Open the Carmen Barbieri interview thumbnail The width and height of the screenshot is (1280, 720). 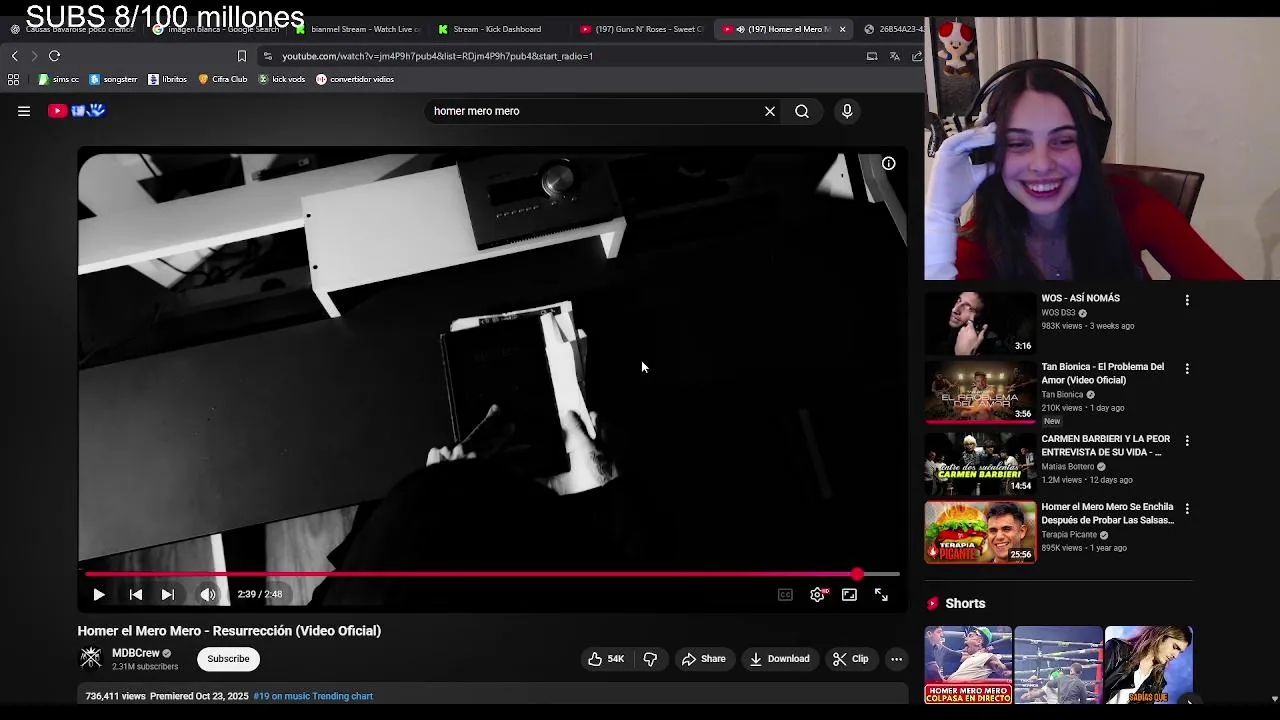980,463
